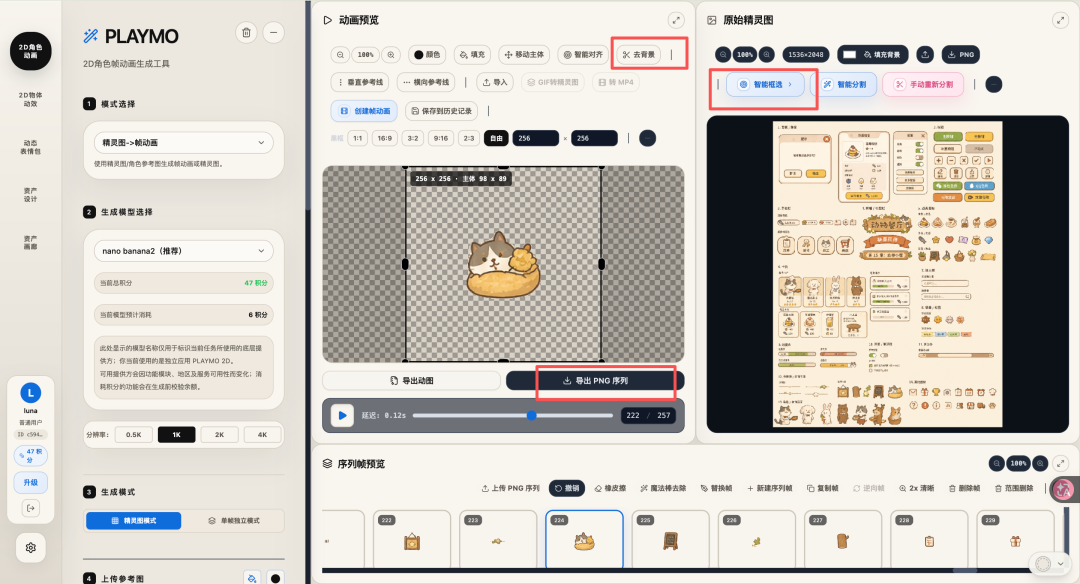Select the 16:9 crop ratio
This screenshot has width=1080, height=584.
[384, 138]
